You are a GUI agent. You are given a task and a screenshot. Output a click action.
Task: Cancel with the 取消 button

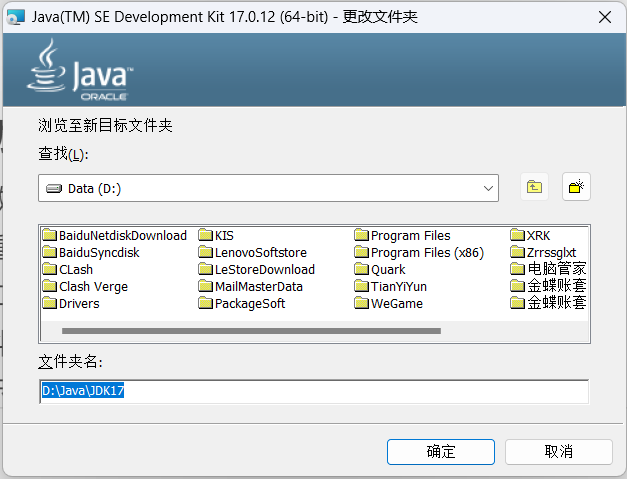pyautogui.click(x=559, y=452)
